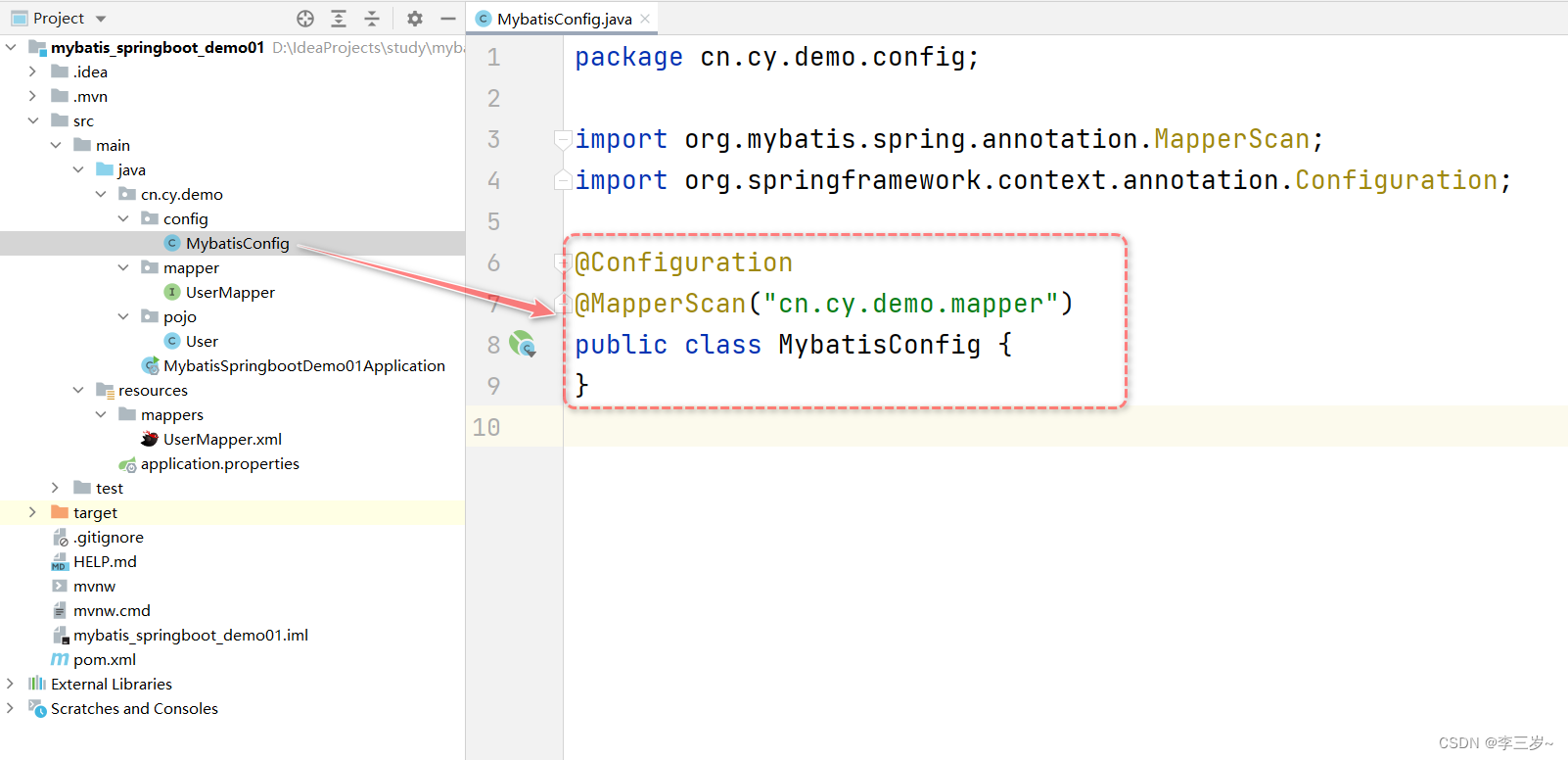This screenshot has height=760, width=1568.
Task: Click the Spring bean gutter icon on line 8
Action: (523, 344)
